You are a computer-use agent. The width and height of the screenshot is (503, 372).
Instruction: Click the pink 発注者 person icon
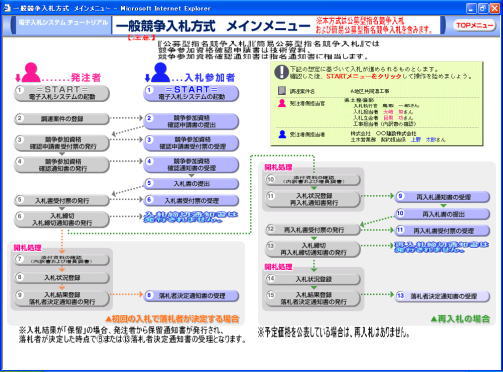point(31,72)
